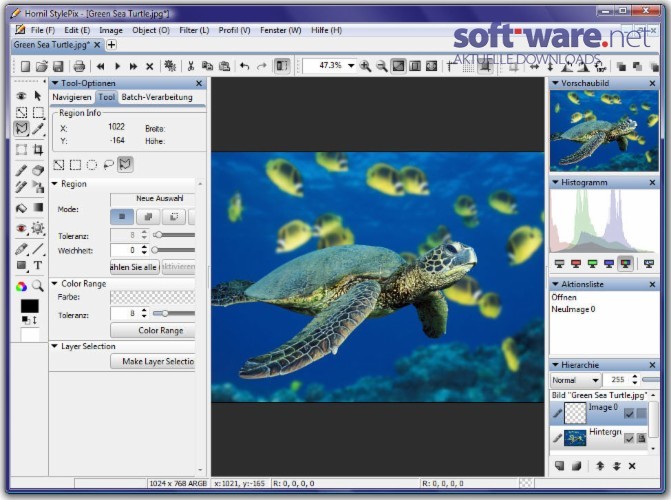Print with the printer toolbar icon

pyautogui.click(x=79, y=66)
